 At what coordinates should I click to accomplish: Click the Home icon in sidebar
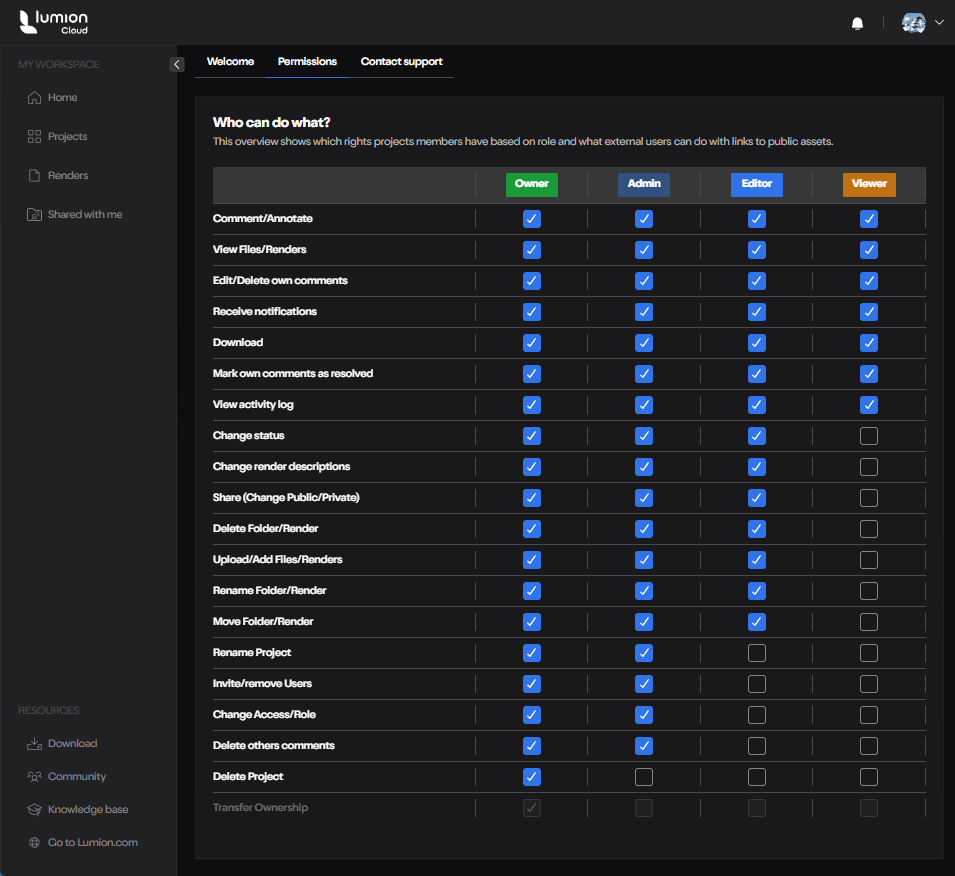(x=34, y=98)
